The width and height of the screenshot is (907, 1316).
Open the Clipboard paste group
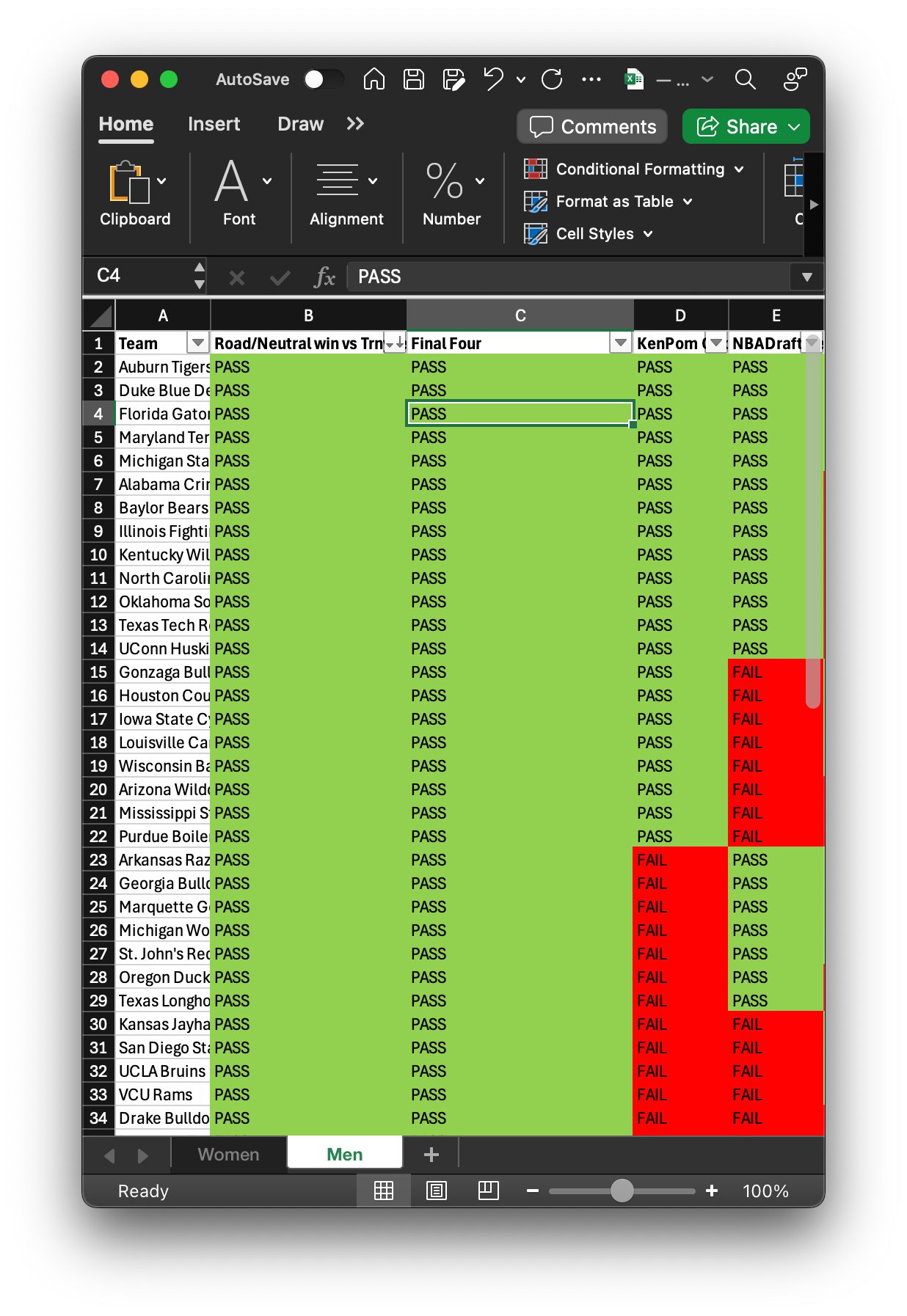coord(136,194)
